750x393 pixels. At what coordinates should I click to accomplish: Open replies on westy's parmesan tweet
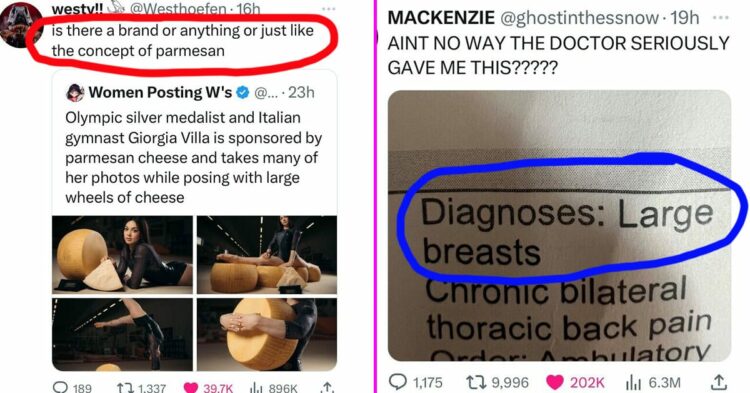tap(72, 387)
